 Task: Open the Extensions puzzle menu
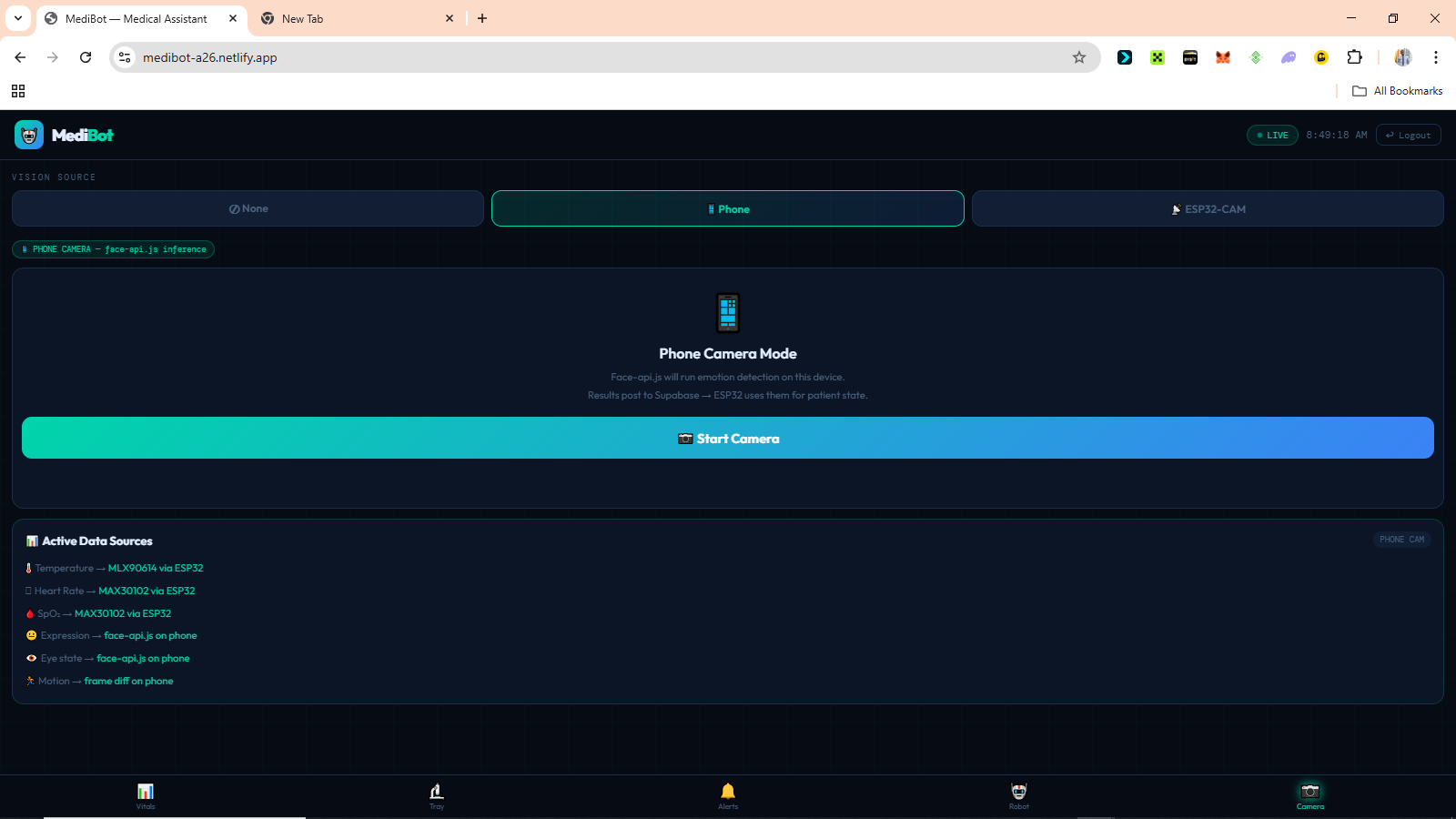[x=1354, y=57]
